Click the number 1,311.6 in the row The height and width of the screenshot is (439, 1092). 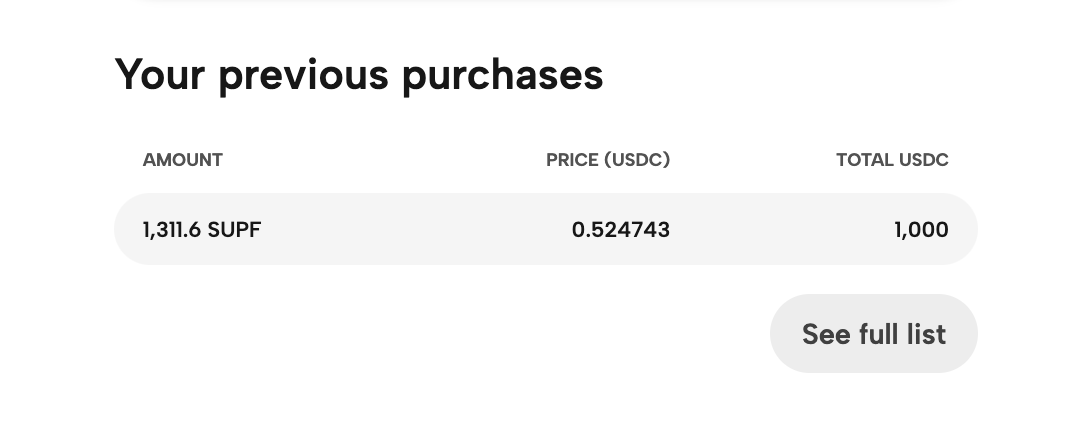172,230
